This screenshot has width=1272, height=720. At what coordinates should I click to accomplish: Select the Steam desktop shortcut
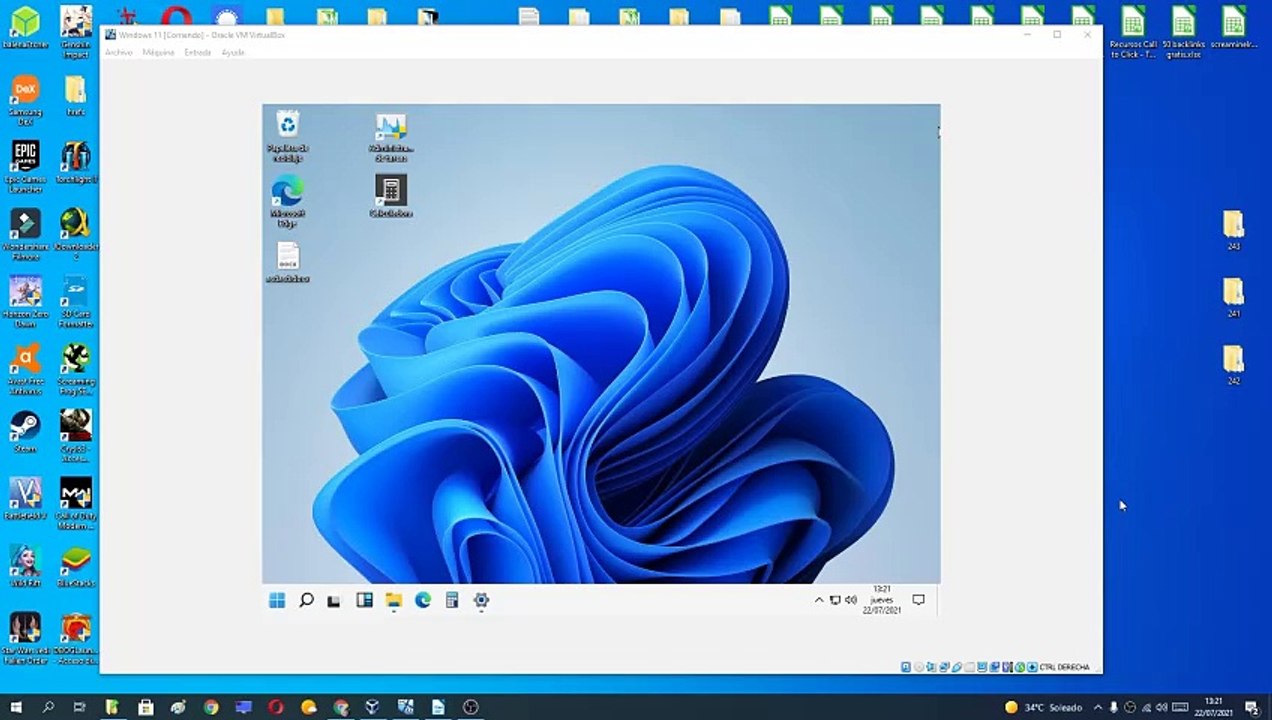[25, 431]
